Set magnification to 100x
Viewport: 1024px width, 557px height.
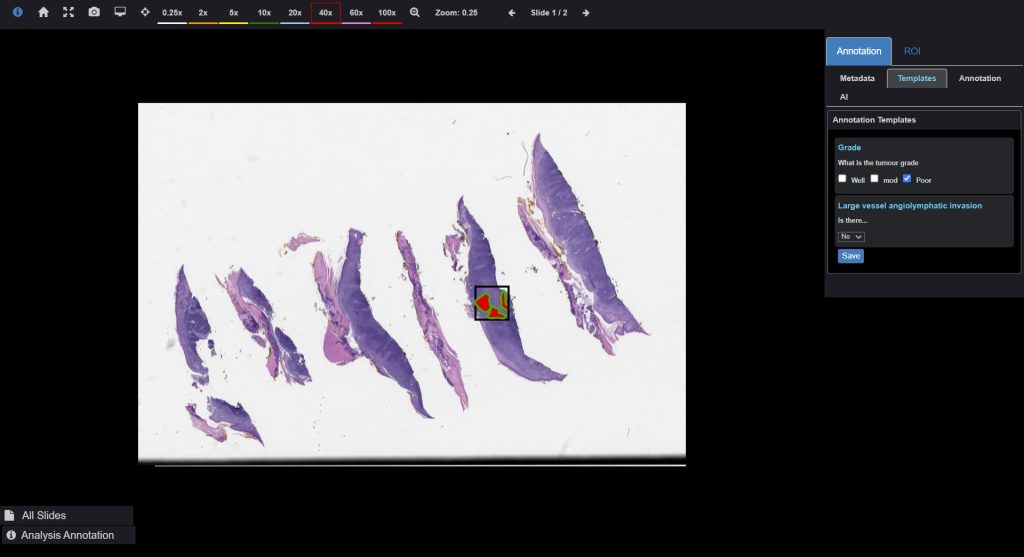tap(387, 13)
